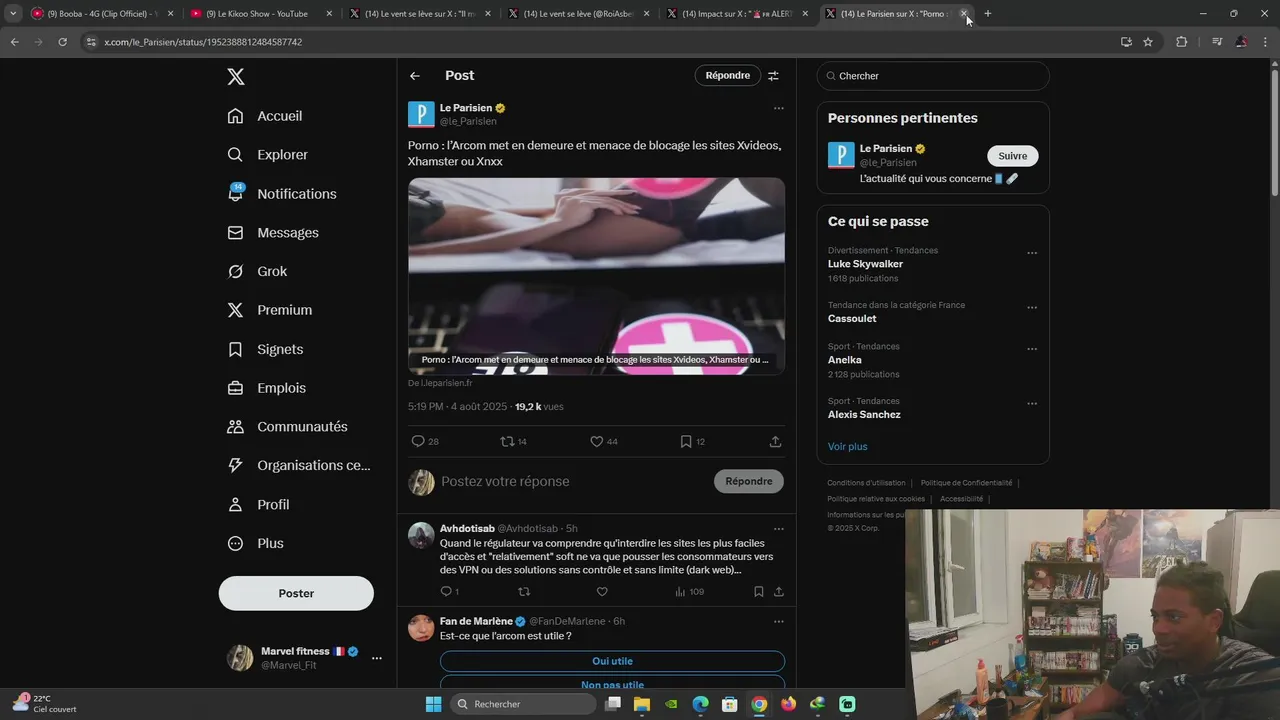Open Politique de Confidentialité link
The height and width of the screenshot is (720, 1280).
point(966,483)
